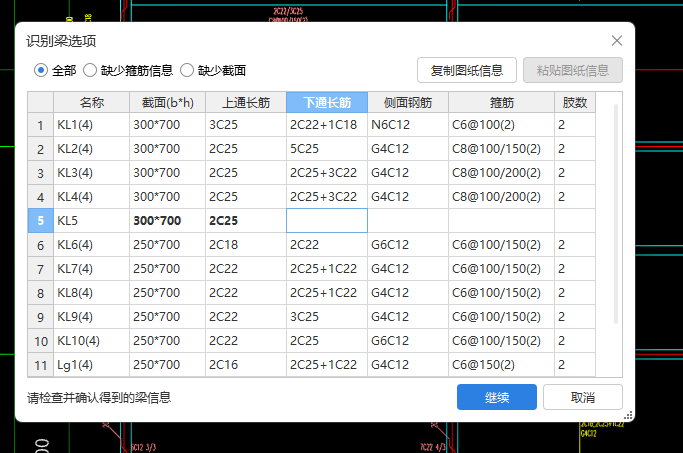This screenshot has width=683, height=453.
Task: Click the C6@100(2) stirrup cell
Action: click(x=501, y=125)
